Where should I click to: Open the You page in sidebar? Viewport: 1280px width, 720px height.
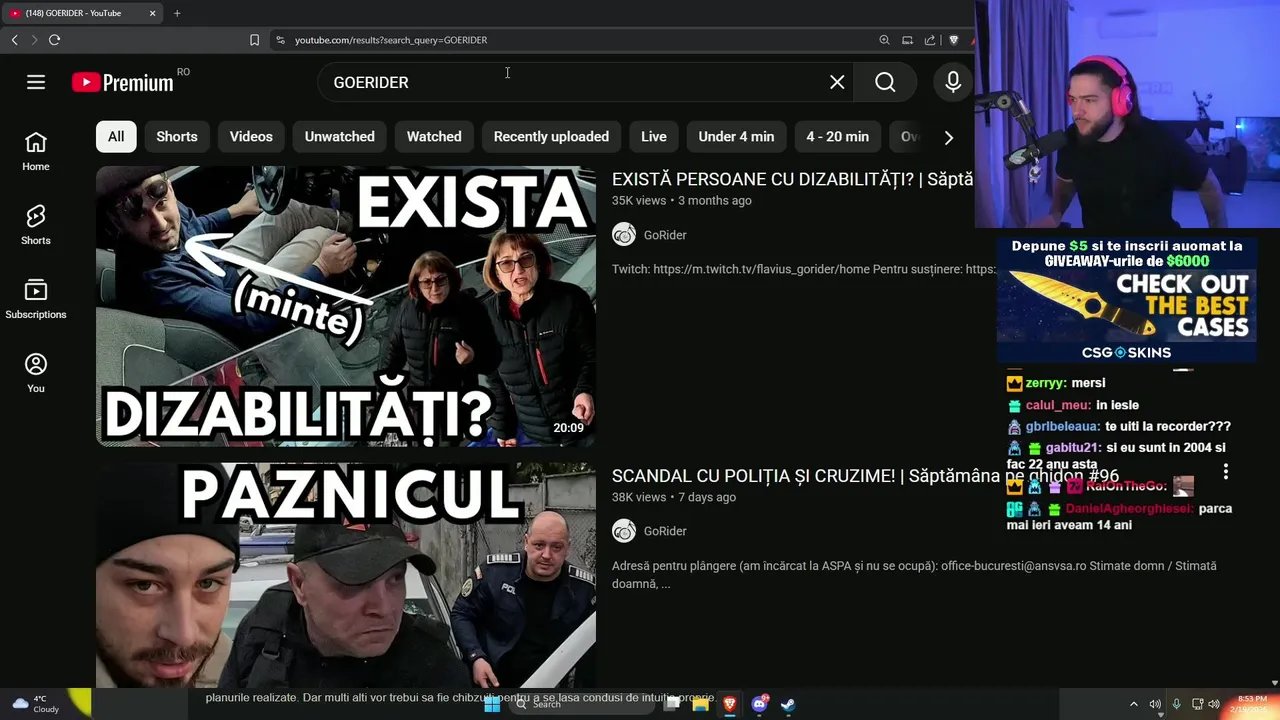pyautogui.click(x=36, y=374)
